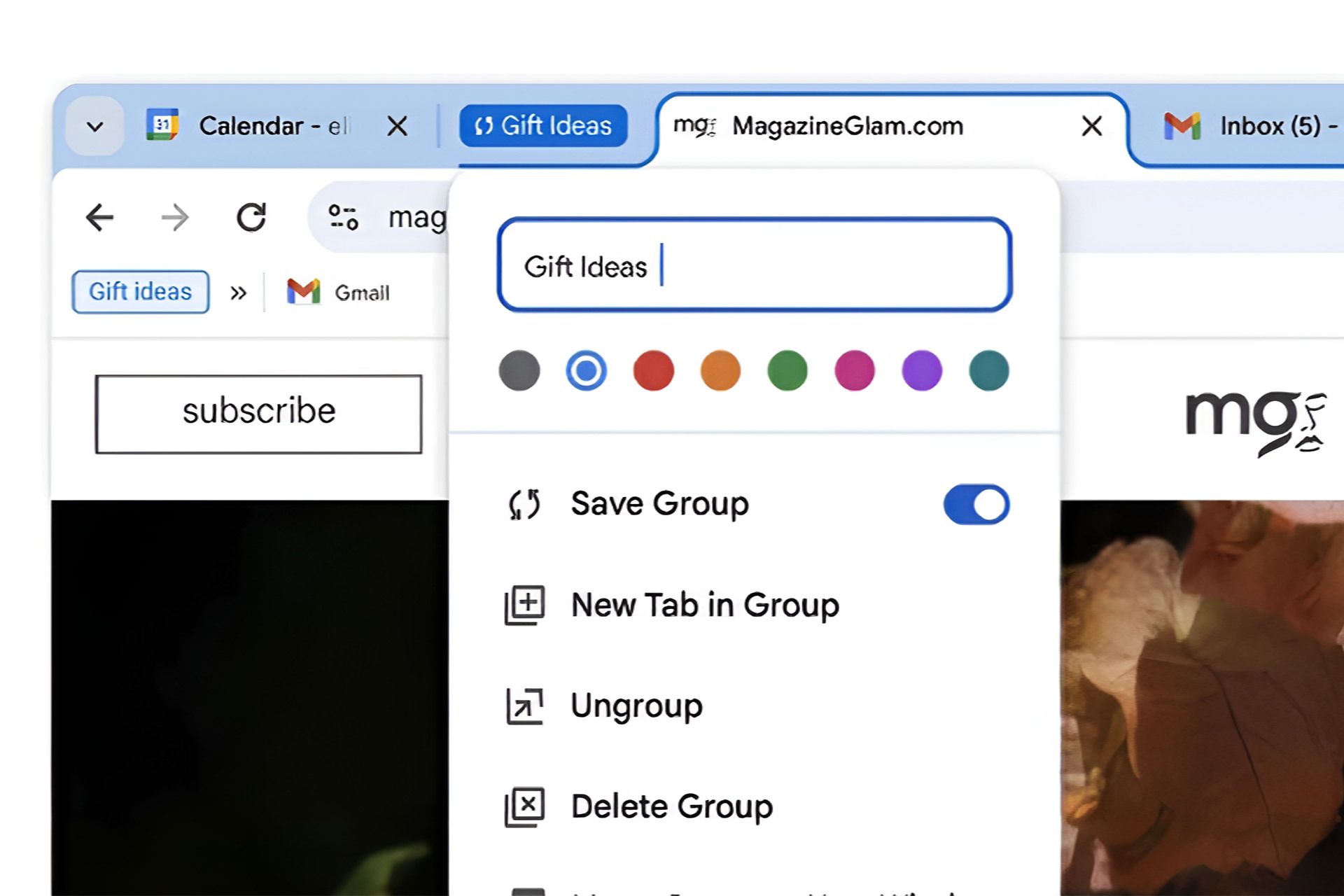Image resolution: width=1344 pixels, height=896 pixels.
Task: Click the page reload icon
Action: click(252, 216)
